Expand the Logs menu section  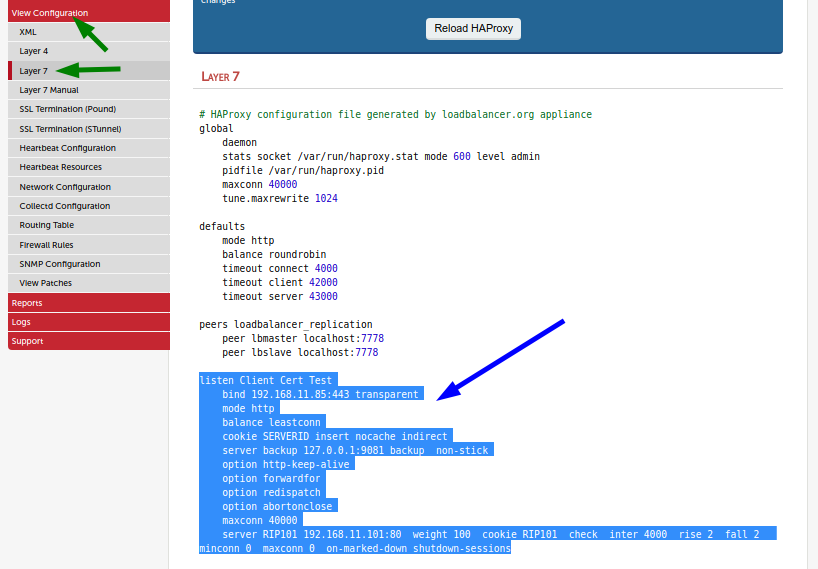tap(89, 322)
